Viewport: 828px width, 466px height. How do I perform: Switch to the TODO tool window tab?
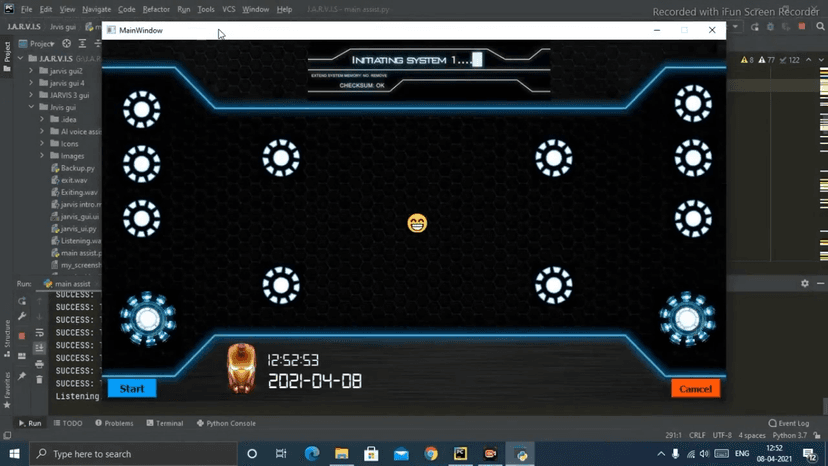tap(68, 423)
